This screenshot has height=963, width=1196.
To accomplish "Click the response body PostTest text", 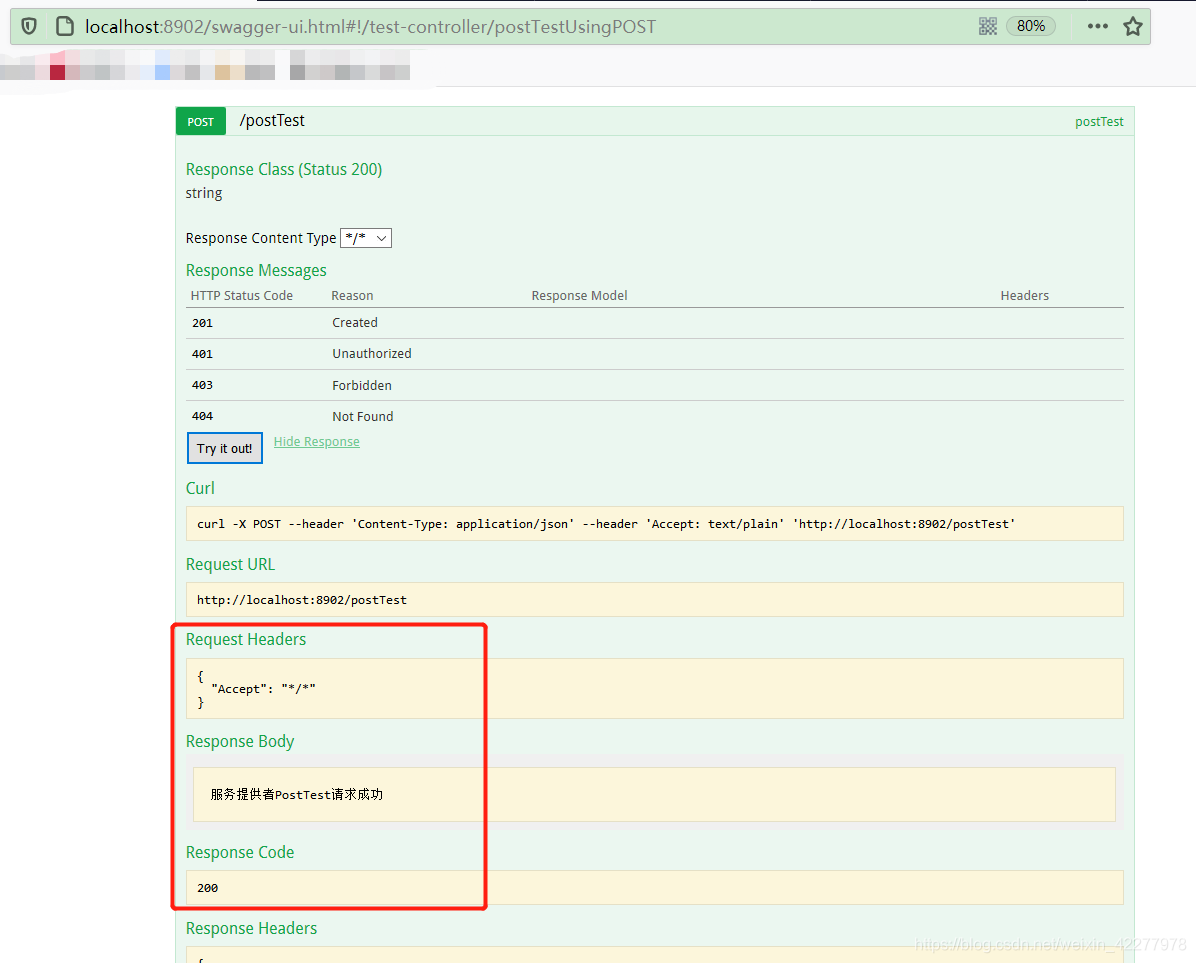I will coord(297,794).
